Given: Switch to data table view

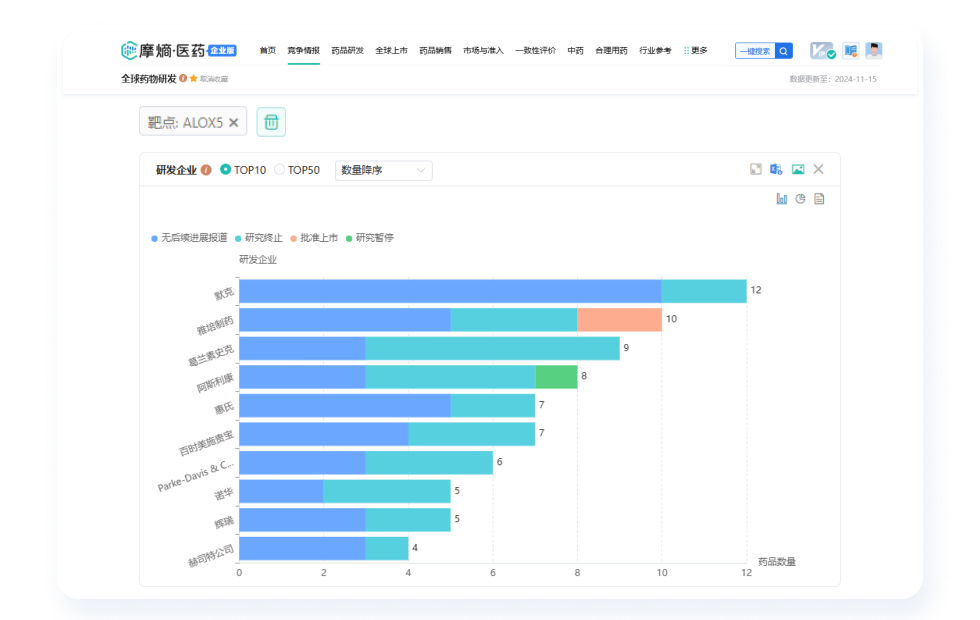Looking at the screenshot, I should click(x=819, y=199).
